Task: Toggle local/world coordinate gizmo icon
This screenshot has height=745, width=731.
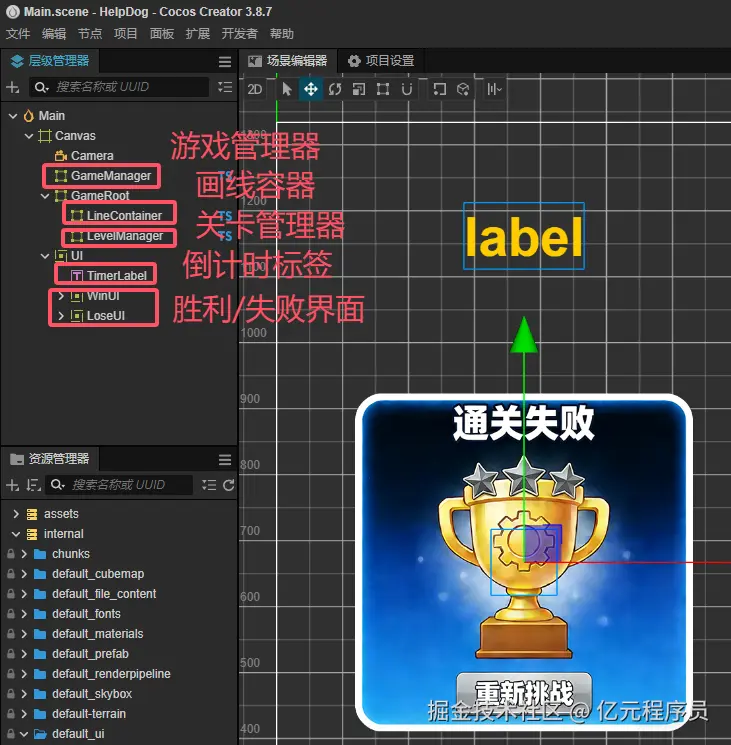Action: point(439,89)
